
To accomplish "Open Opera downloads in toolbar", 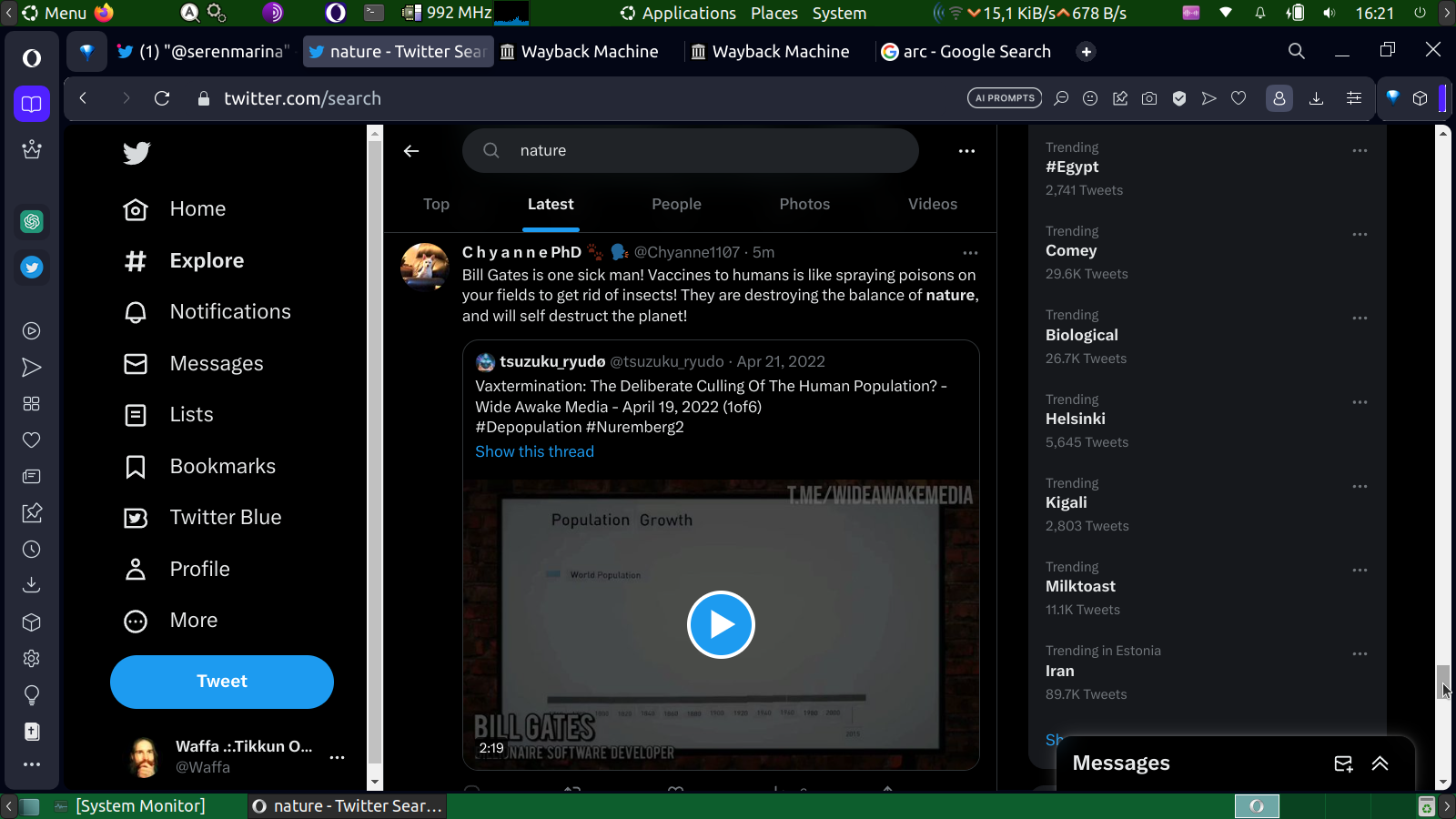I will click(x=1316, y=98).
